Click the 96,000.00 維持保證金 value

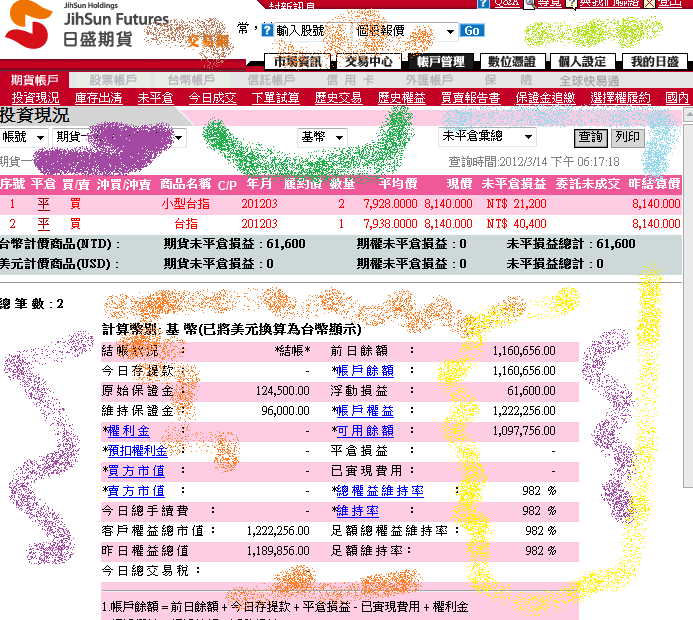(285, 411)
